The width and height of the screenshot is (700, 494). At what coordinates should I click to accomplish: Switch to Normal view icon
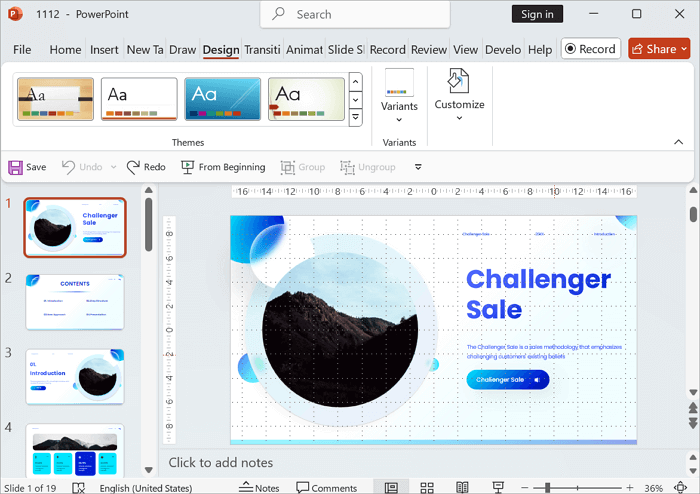(x=391, y=488)
